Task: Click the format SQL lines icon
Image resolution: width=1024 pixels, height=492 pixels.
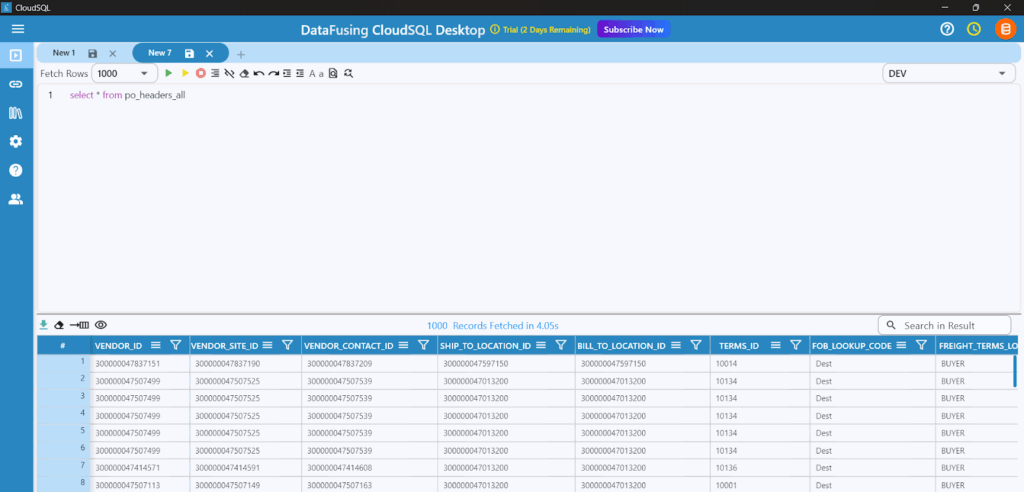Action: (215, 74)
